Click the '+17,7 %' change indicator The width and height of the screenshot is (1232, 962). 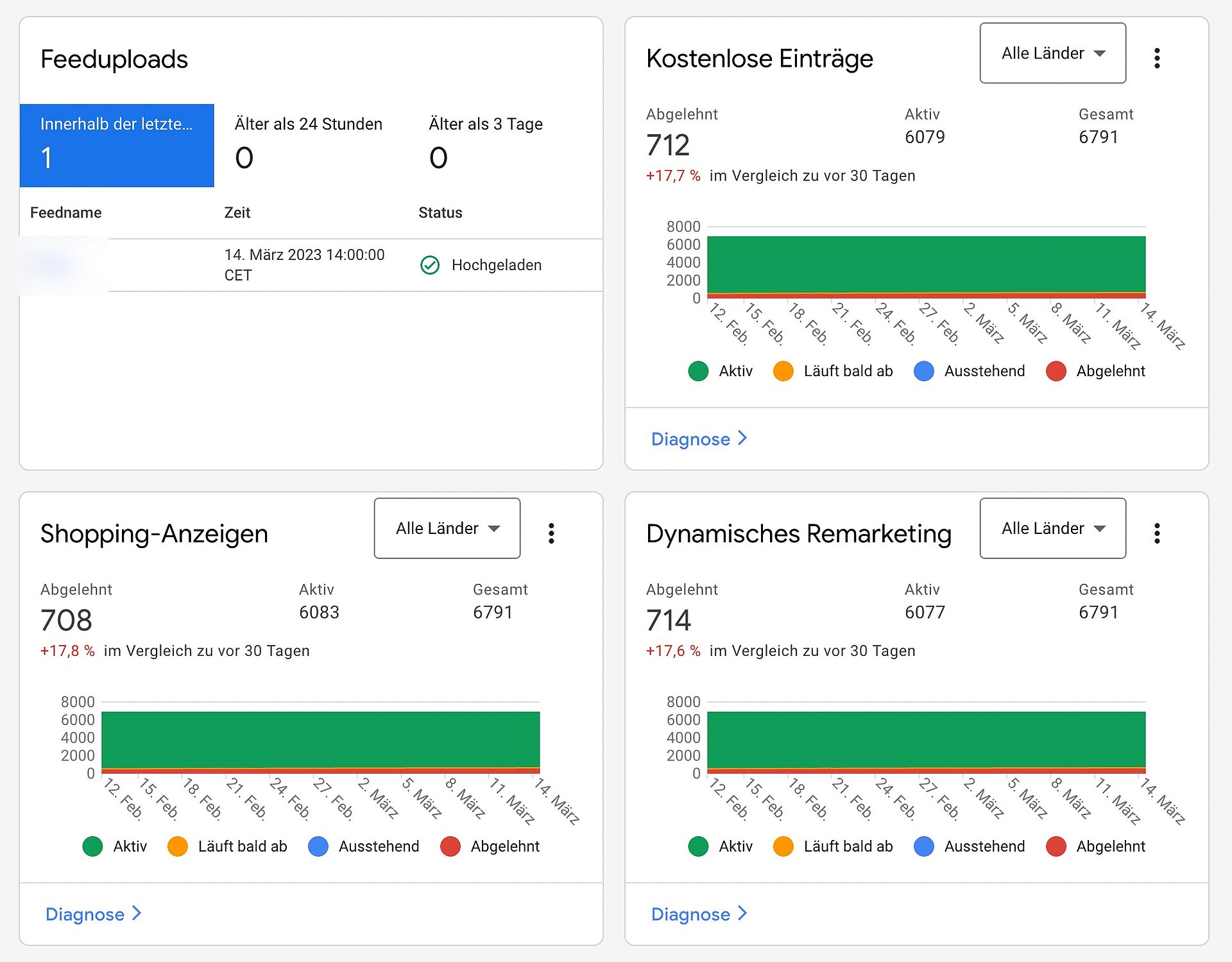point(673,176)
